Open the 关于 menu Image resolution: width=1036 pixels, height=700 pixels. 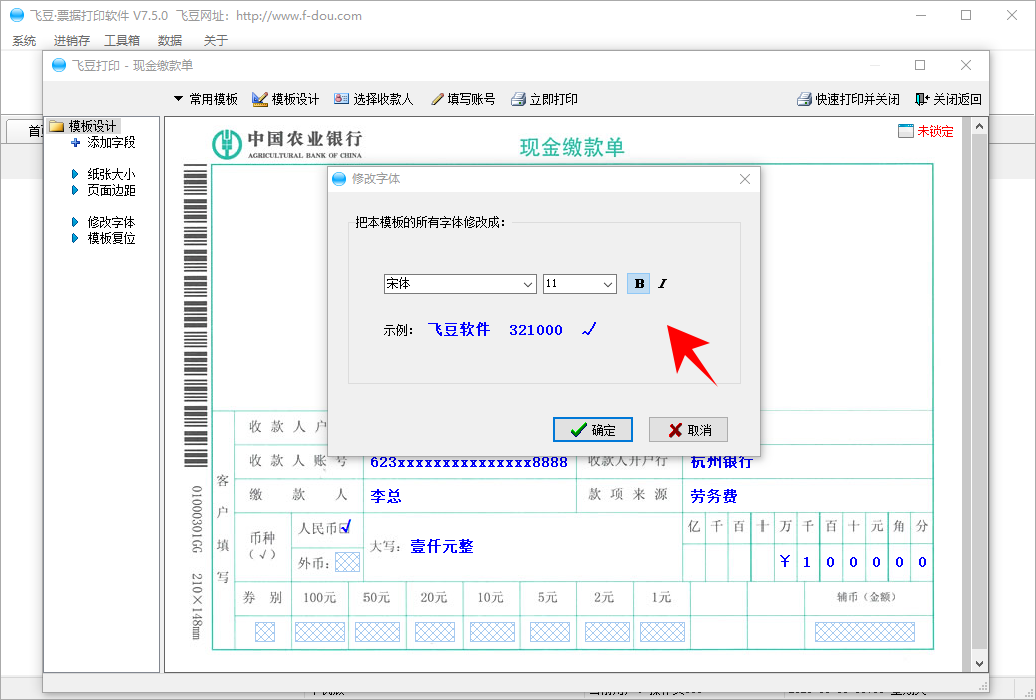(x=215, y=40)
